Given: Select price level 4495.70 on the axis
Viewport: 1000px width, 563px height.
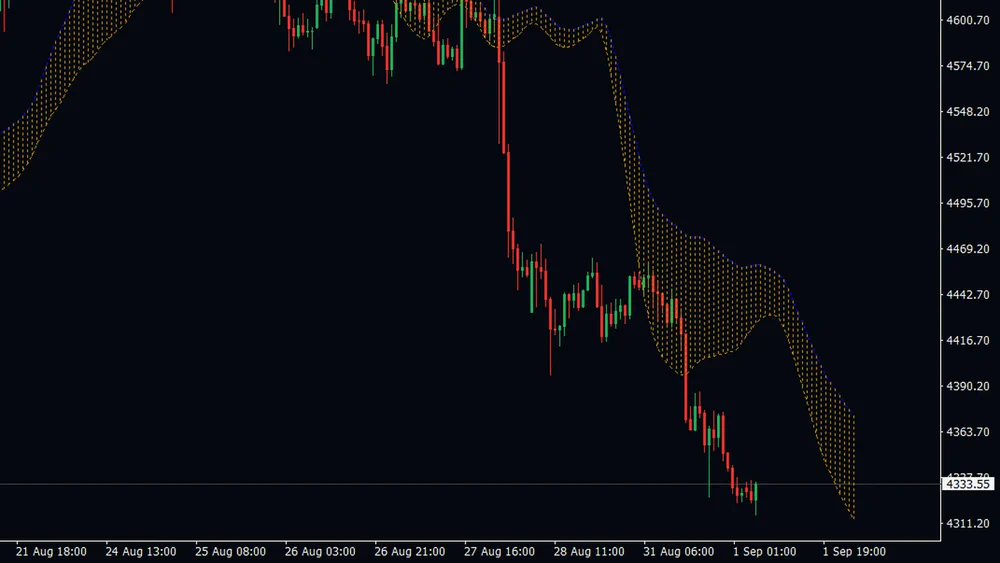Looking at the screenshot, I should coord(967,203).
